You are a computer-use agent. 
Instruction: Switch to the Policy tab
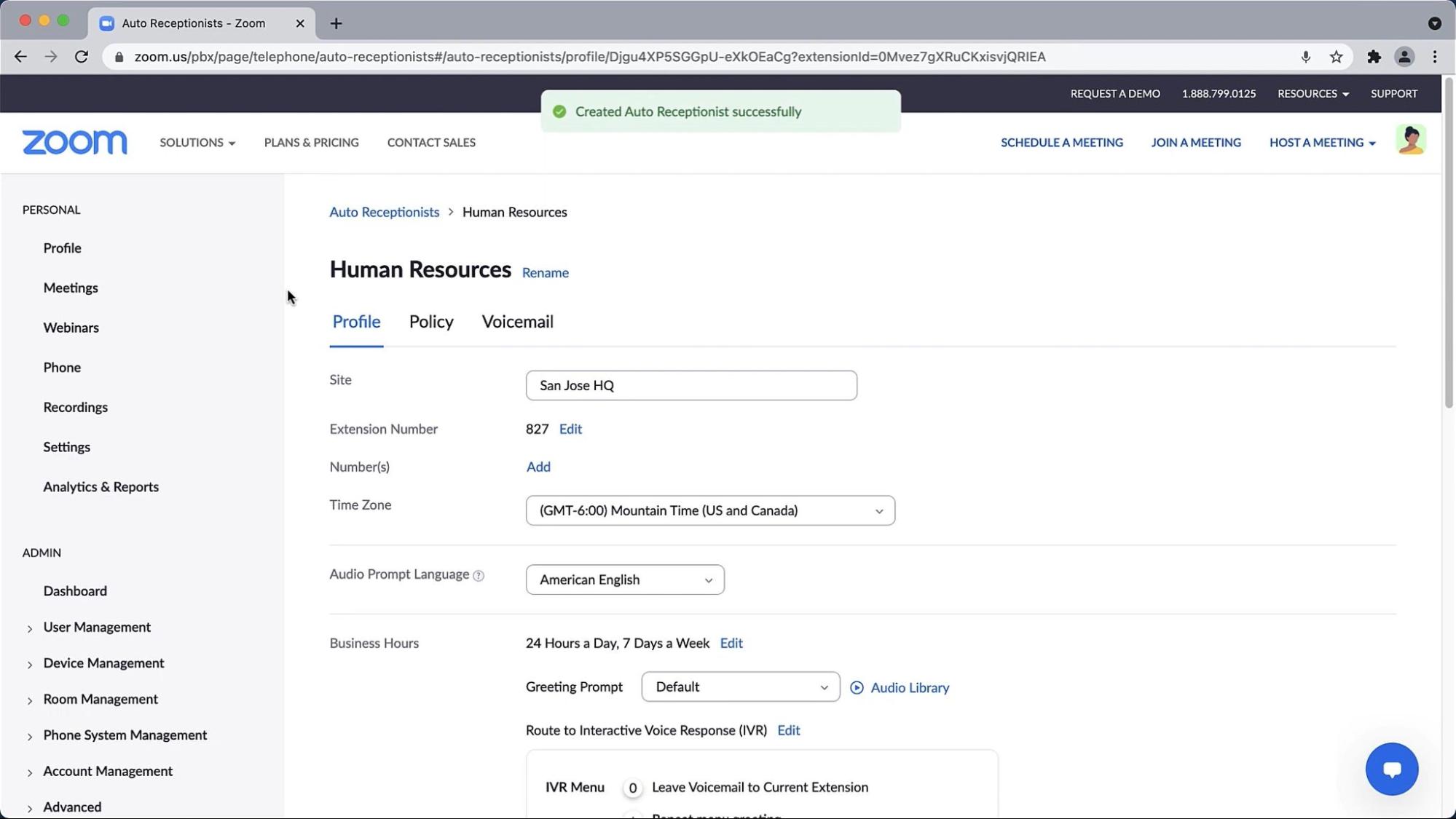point(431,321)
